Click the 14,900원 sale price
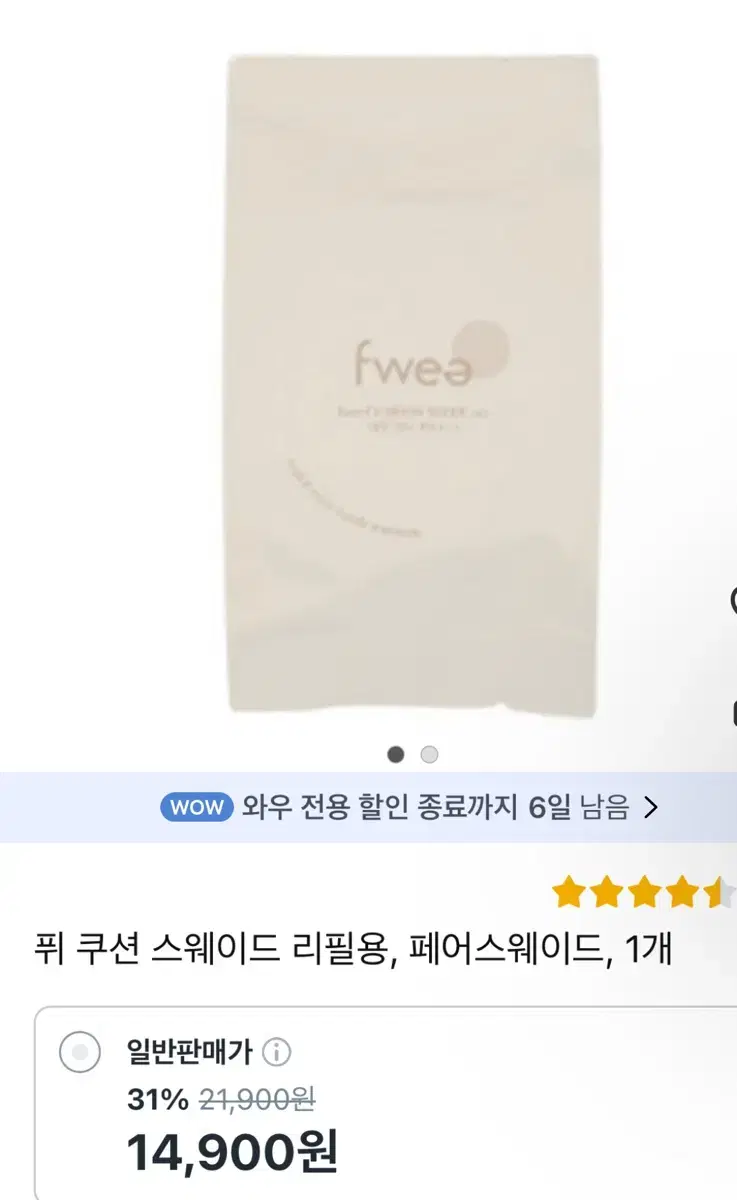 pos(232,1151)
